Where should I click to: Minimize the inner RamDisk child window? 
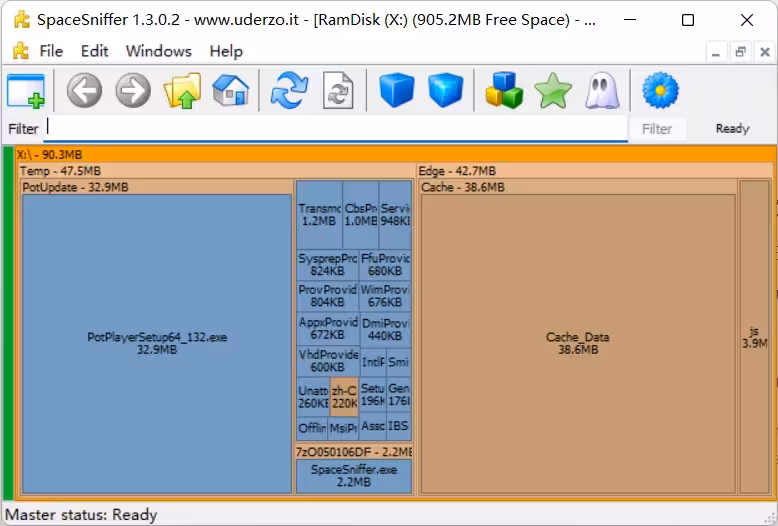715,52
